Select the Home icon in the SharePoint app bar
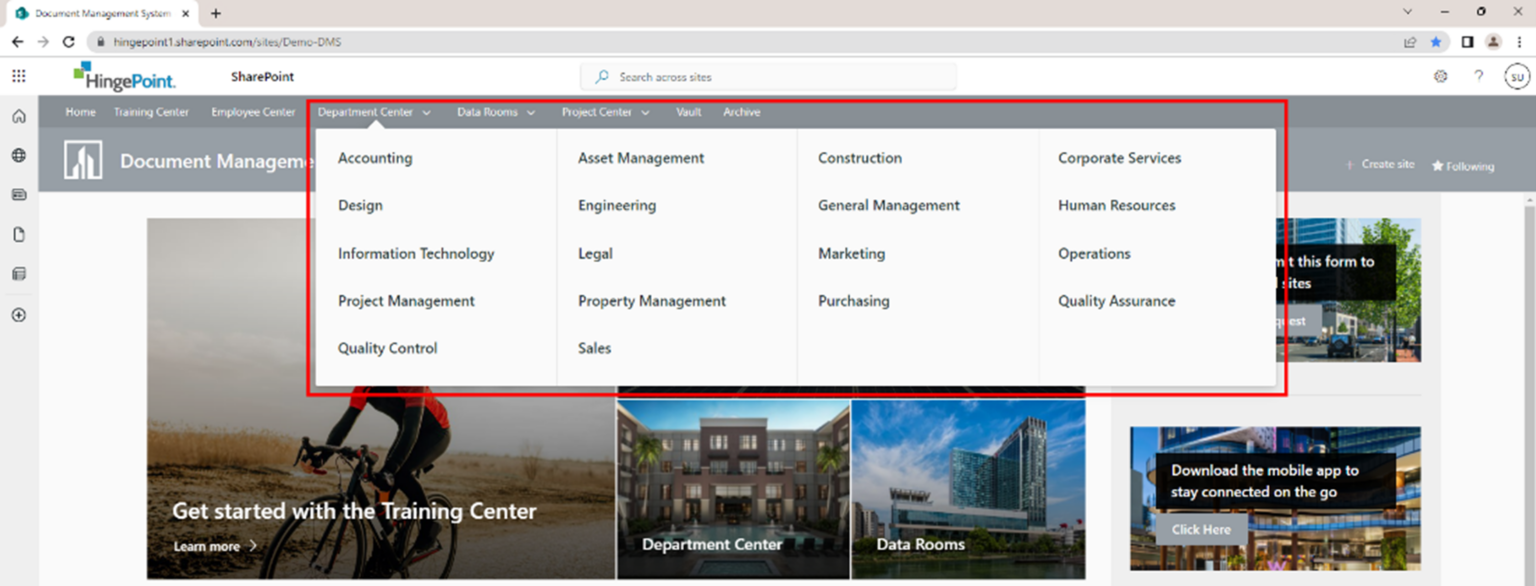 (18, 116)
